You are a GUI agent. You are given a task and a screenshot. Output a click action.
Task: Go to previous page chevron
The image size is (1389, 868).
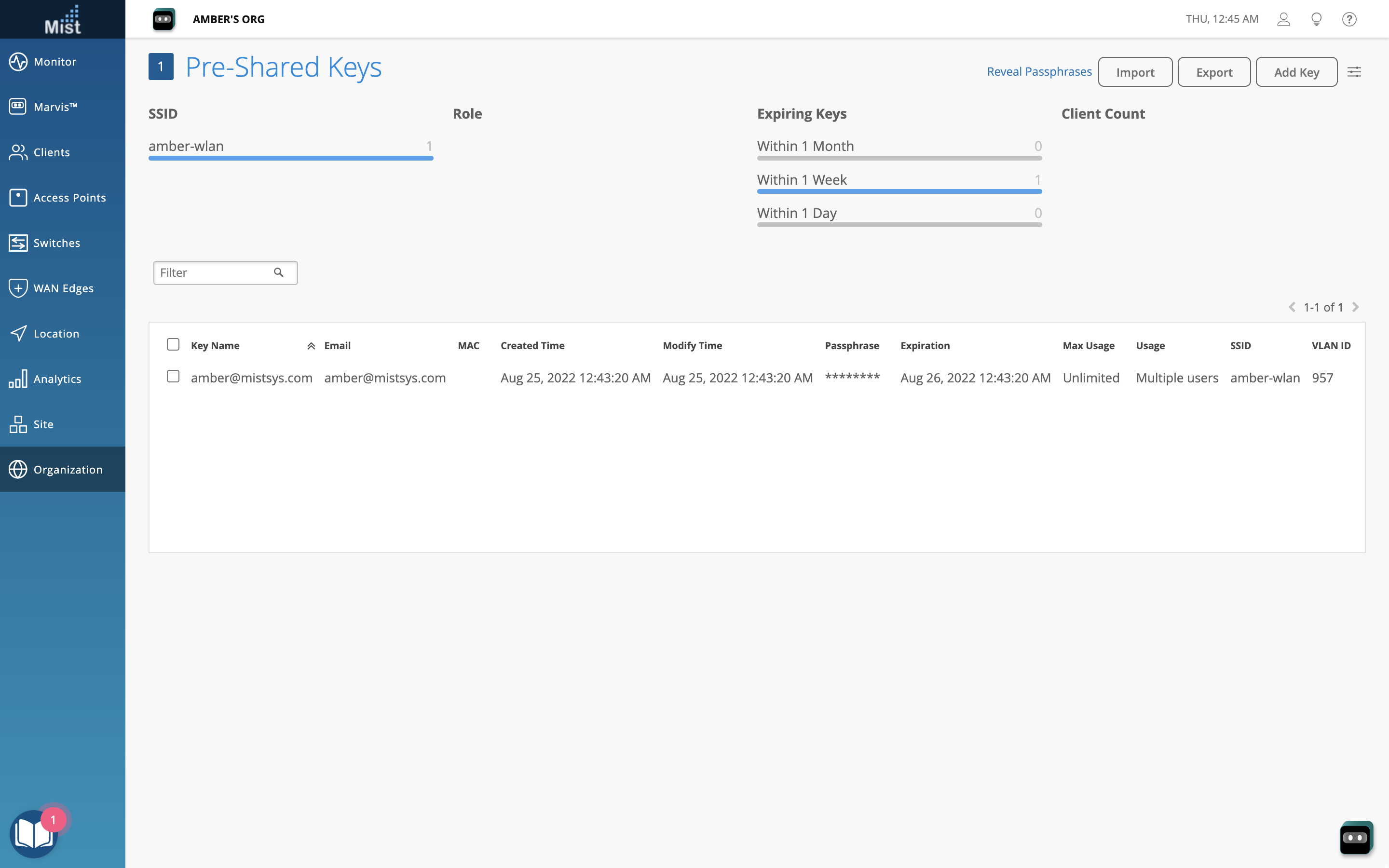(x=1292, y=307)
